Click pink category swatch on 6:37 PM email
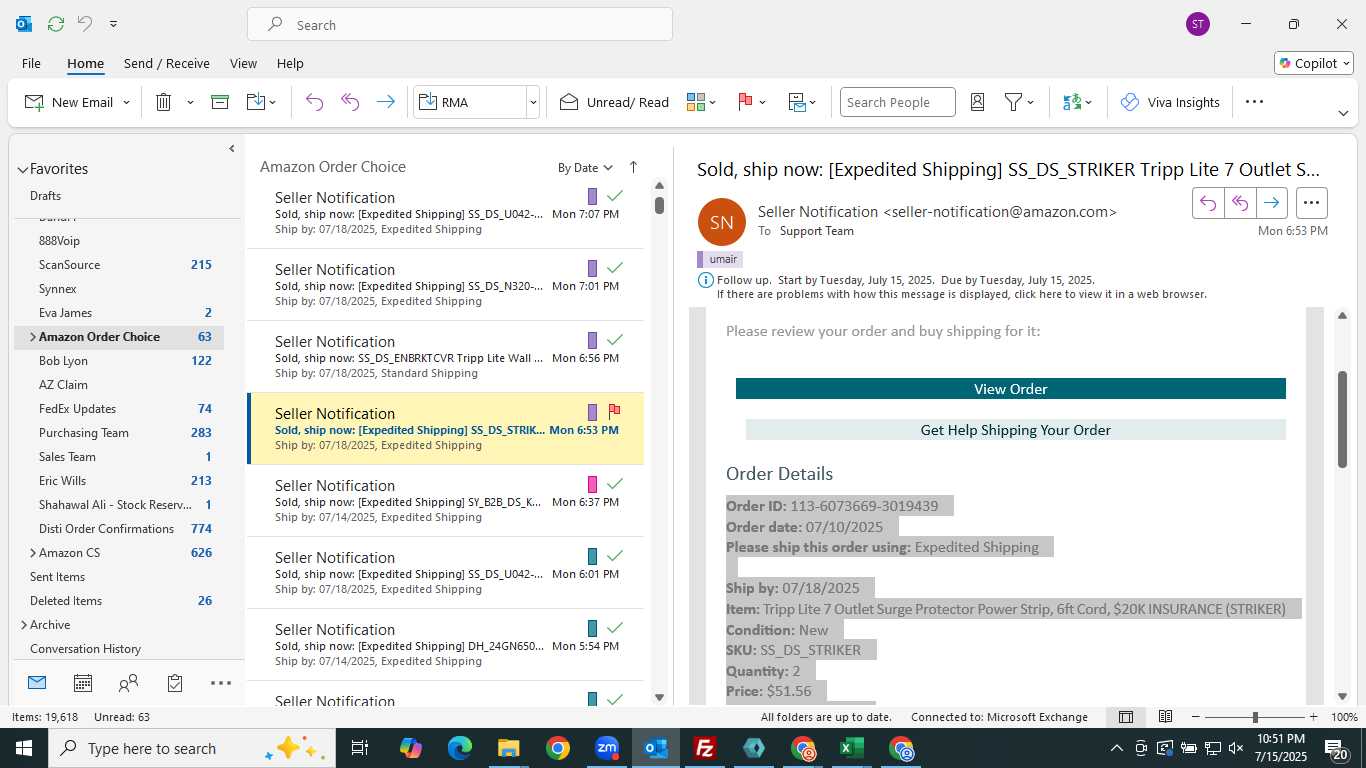The height and width of the screenshot is (768, 1366). 592,484
